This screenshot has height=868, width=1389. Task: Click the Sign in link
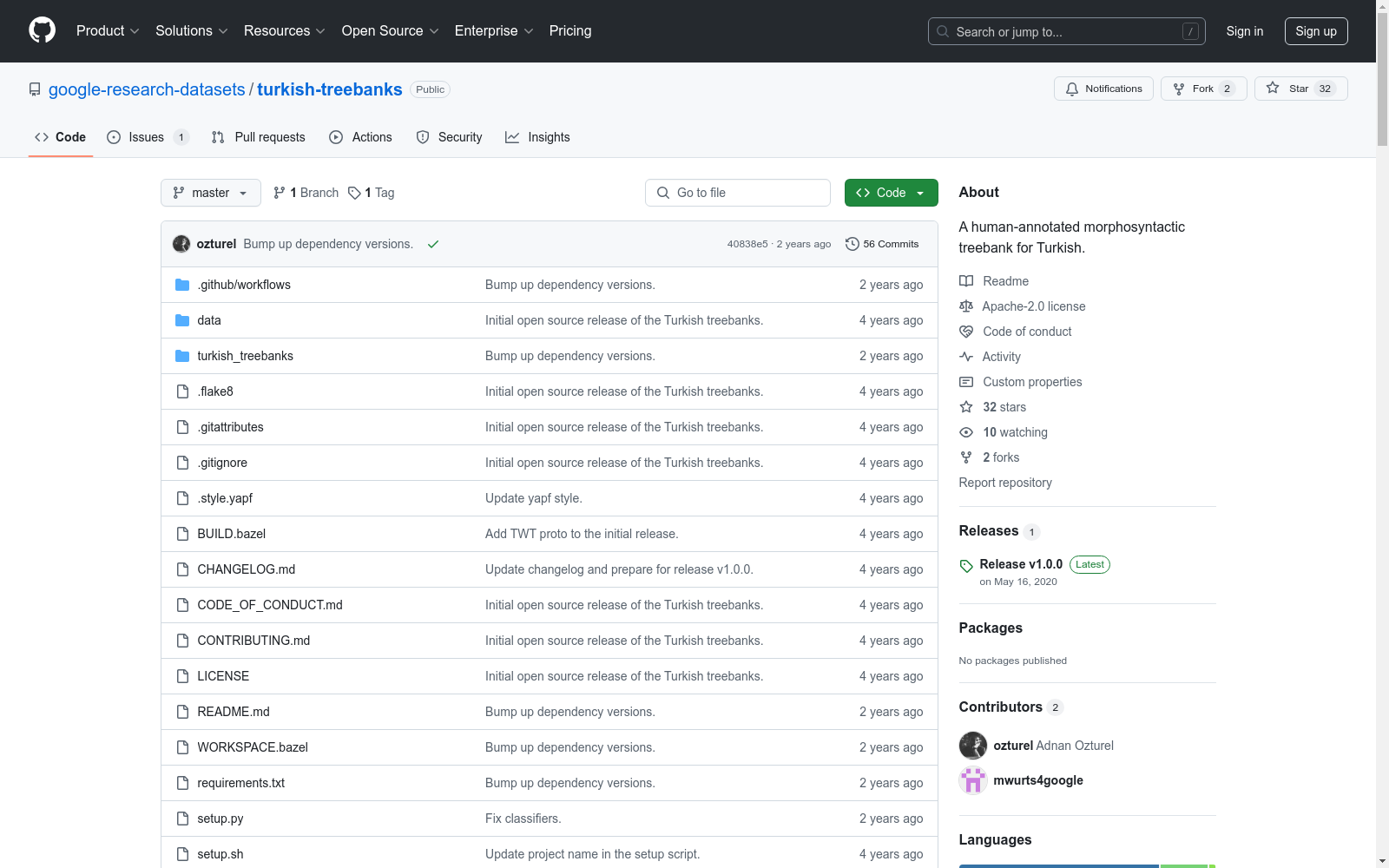tap(1245, 31)
